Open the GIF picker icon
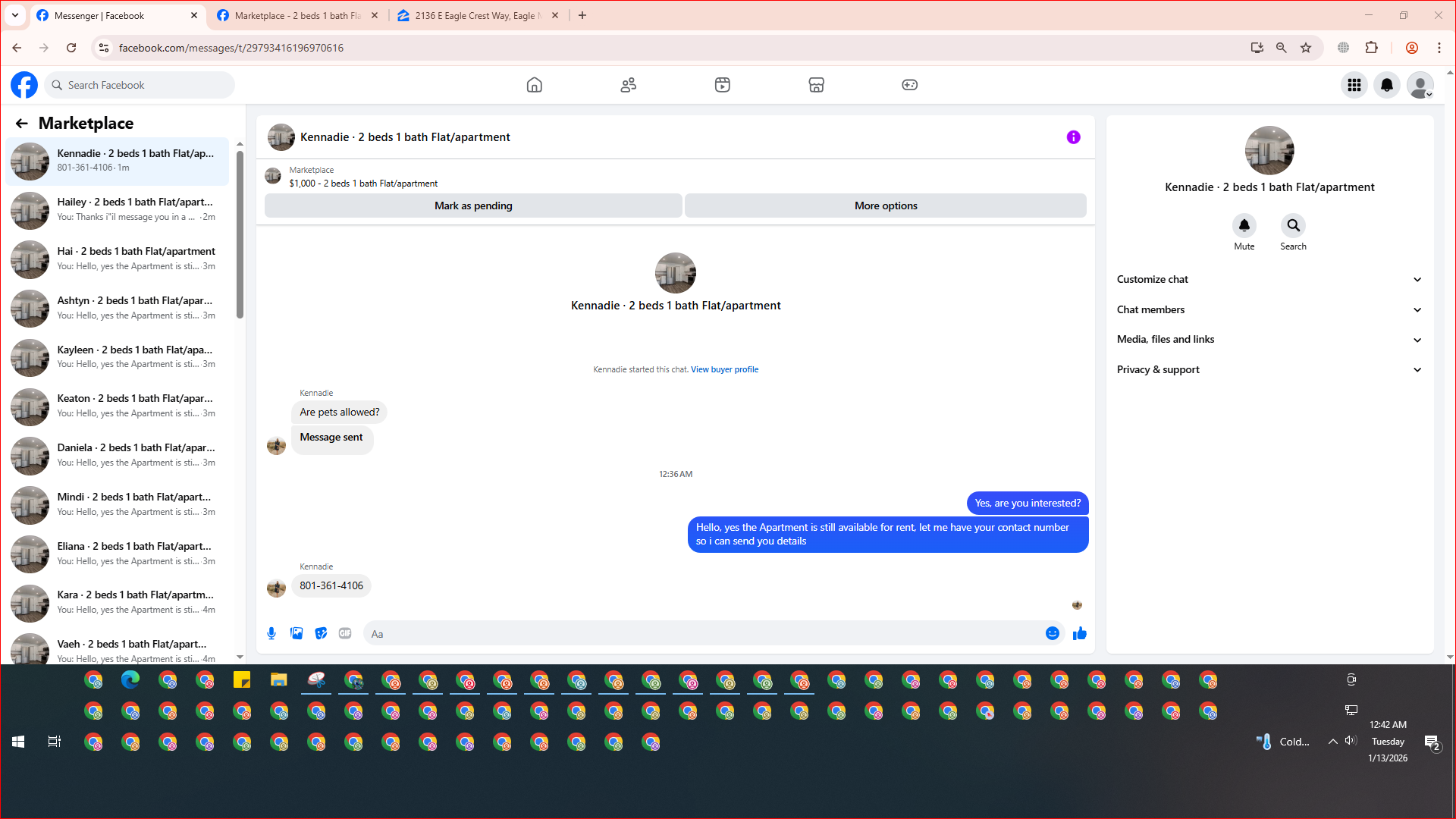 point(345,633)
